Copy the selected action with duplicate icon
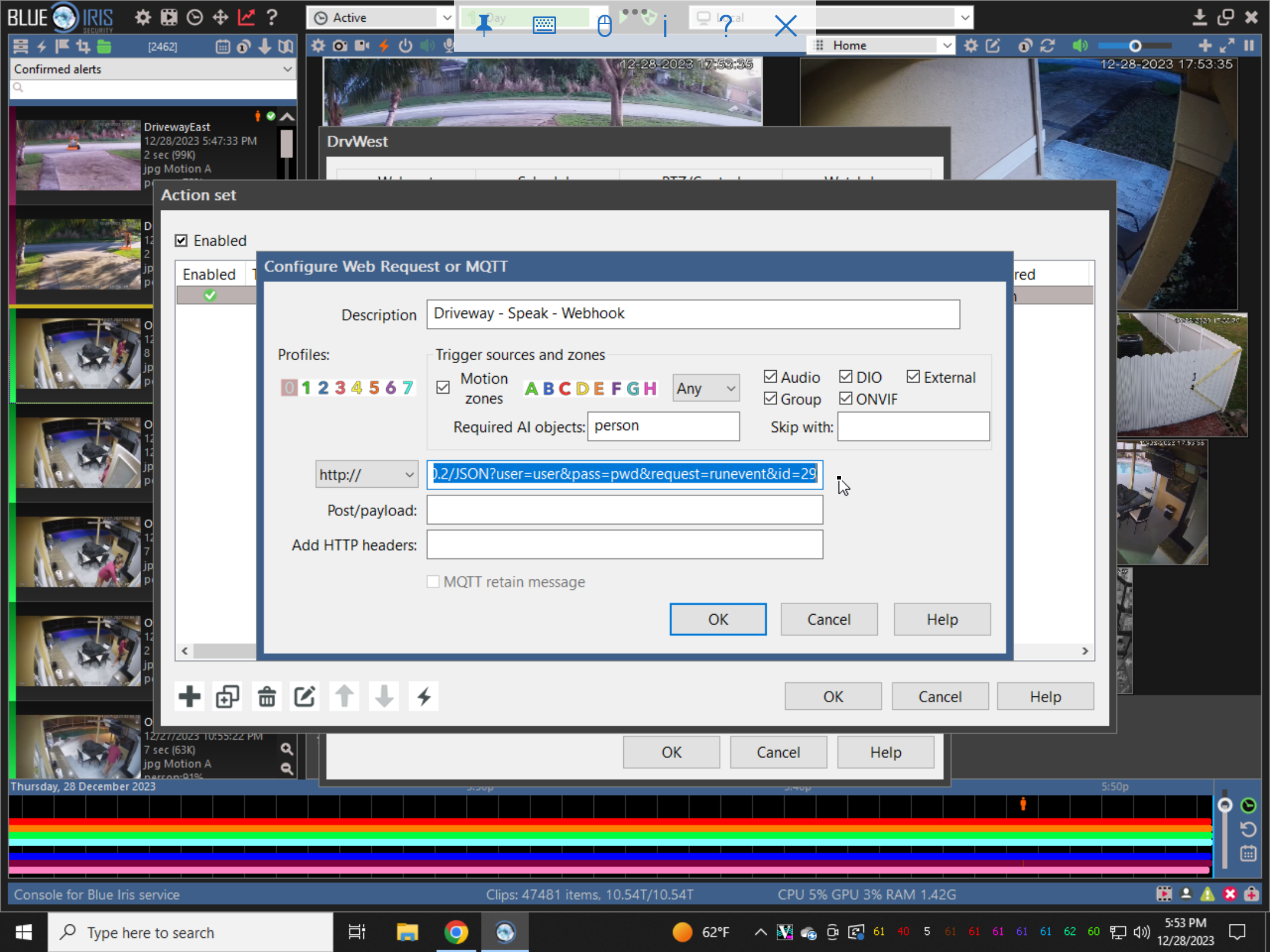 point(228,696)
